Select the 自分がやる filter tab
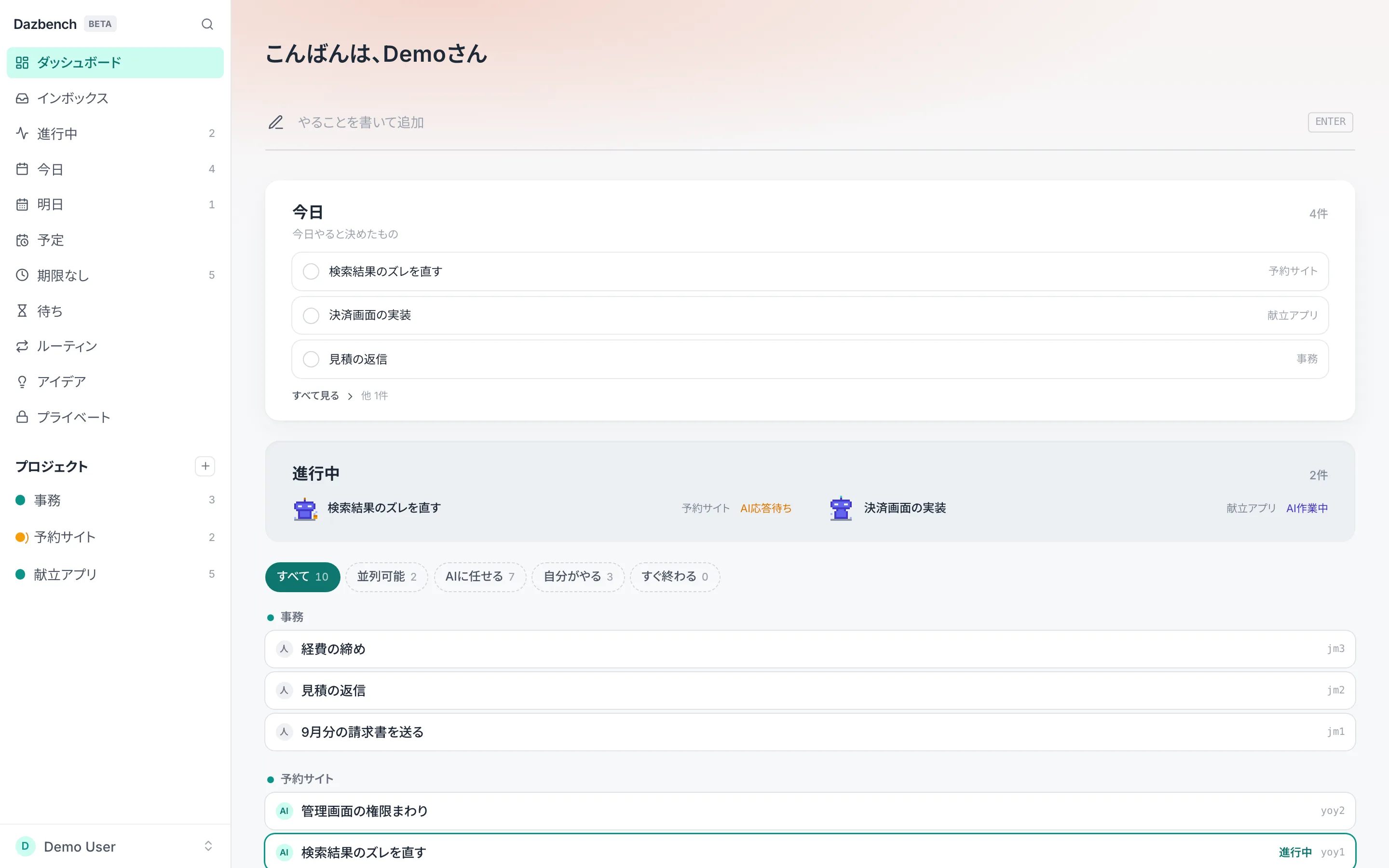Screen dimensions: 1389x868 [578, 577]
